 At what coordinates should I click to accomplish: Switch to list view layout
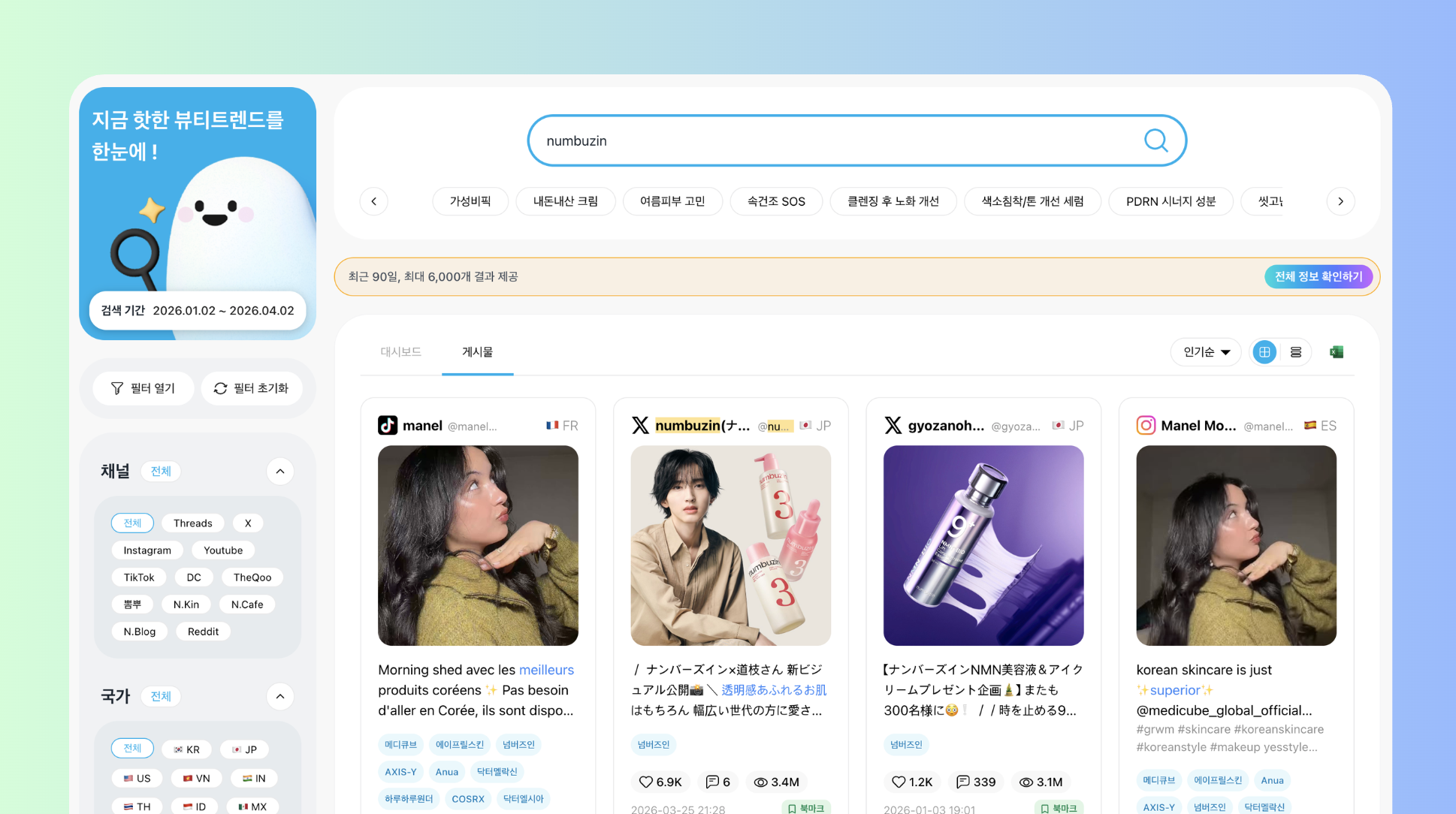point(1296,352)
